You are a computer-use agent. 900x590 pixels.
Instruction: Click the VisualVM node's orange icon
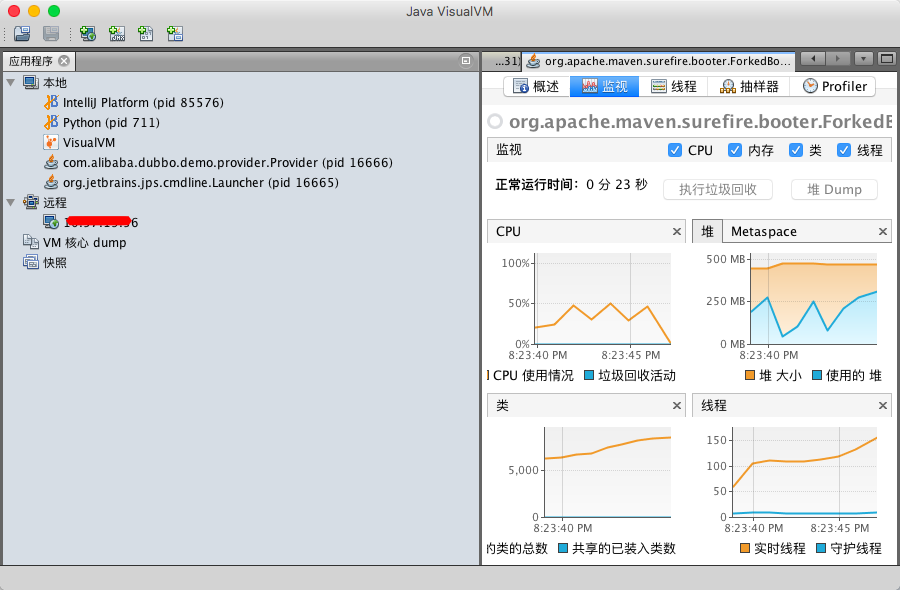(51, 142)
